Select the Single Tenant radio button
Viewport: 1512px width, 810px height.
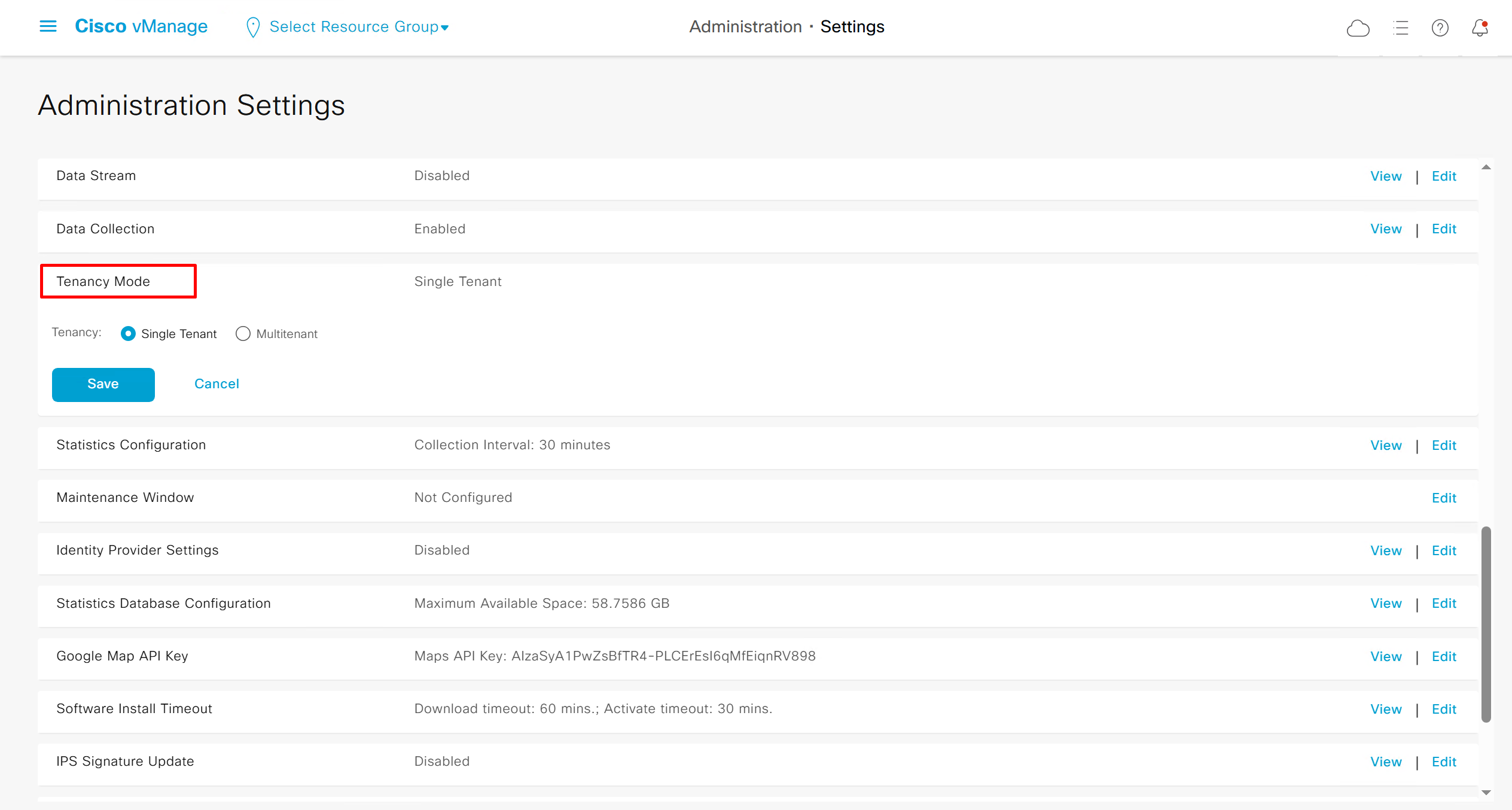click(x=128, y=334)
